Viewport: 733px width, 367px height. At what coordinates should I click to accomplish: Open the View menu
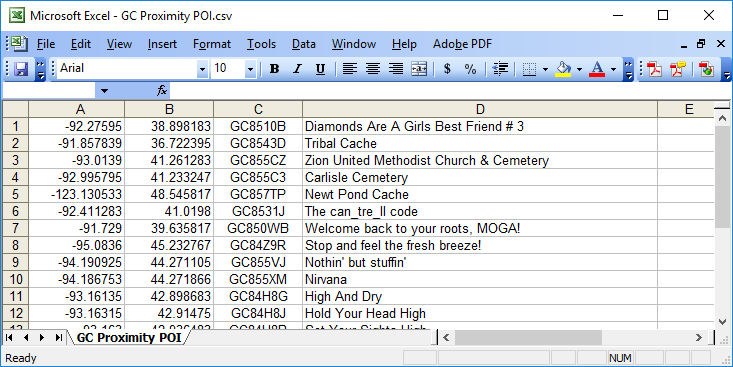click(x=119, y=44)
